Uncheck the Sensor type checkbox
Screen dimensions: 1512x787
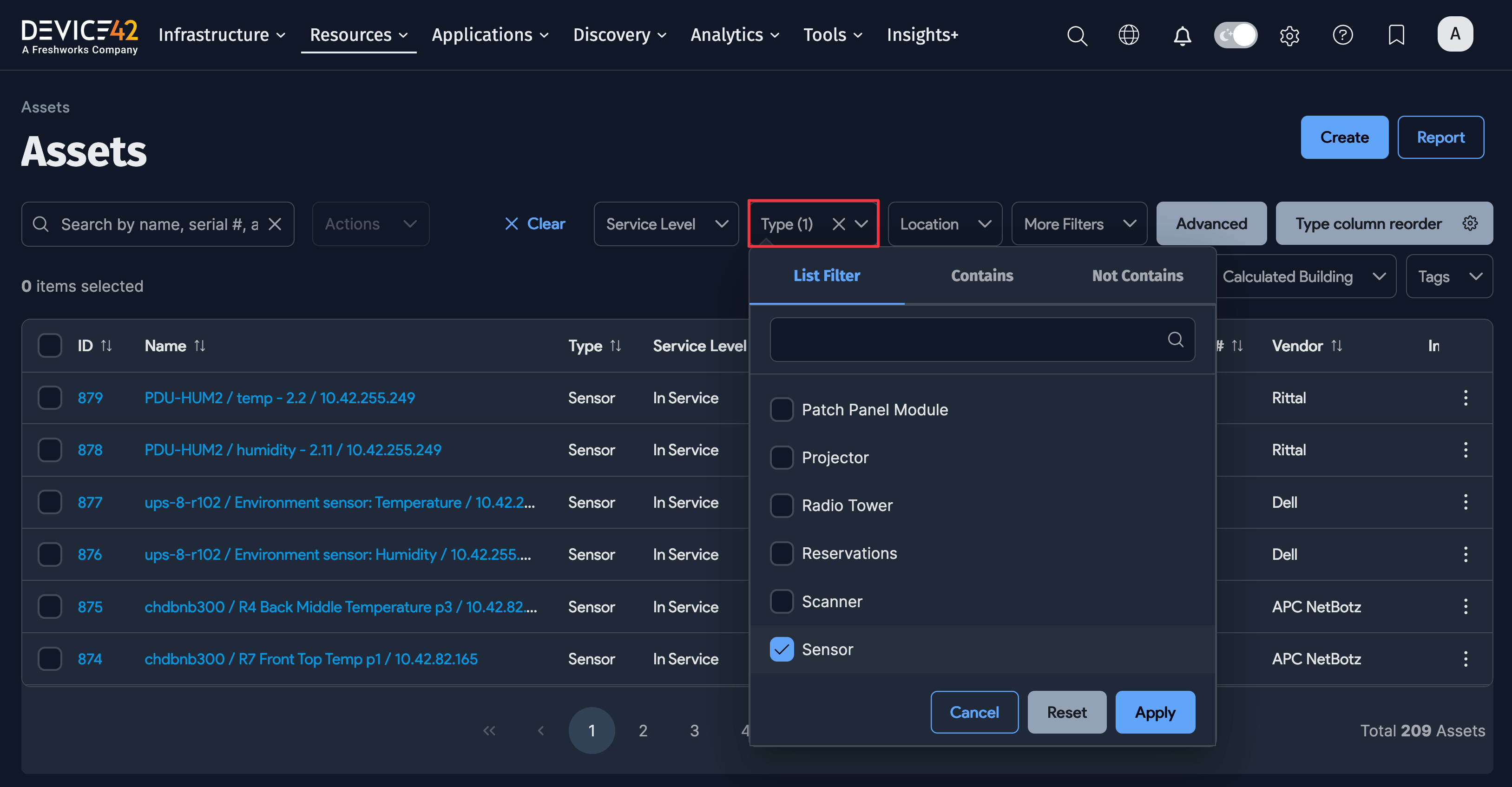click(x=781, y=649)
